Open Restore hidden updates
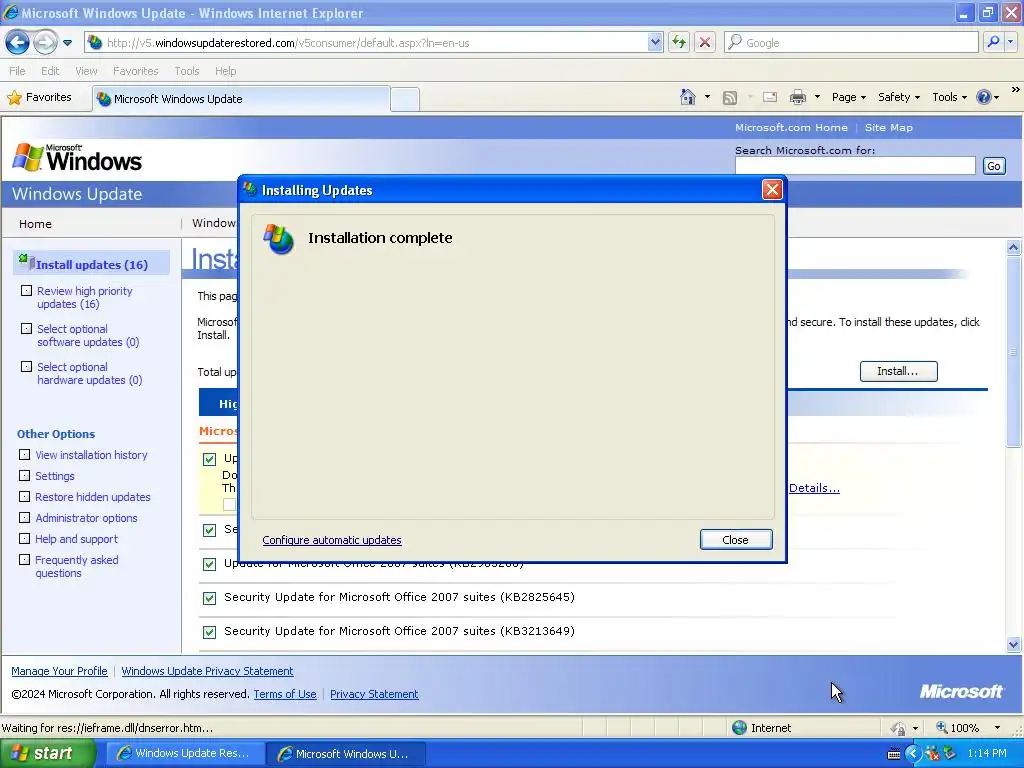This screenshot has height=768, width=1024. coord(93,496)
